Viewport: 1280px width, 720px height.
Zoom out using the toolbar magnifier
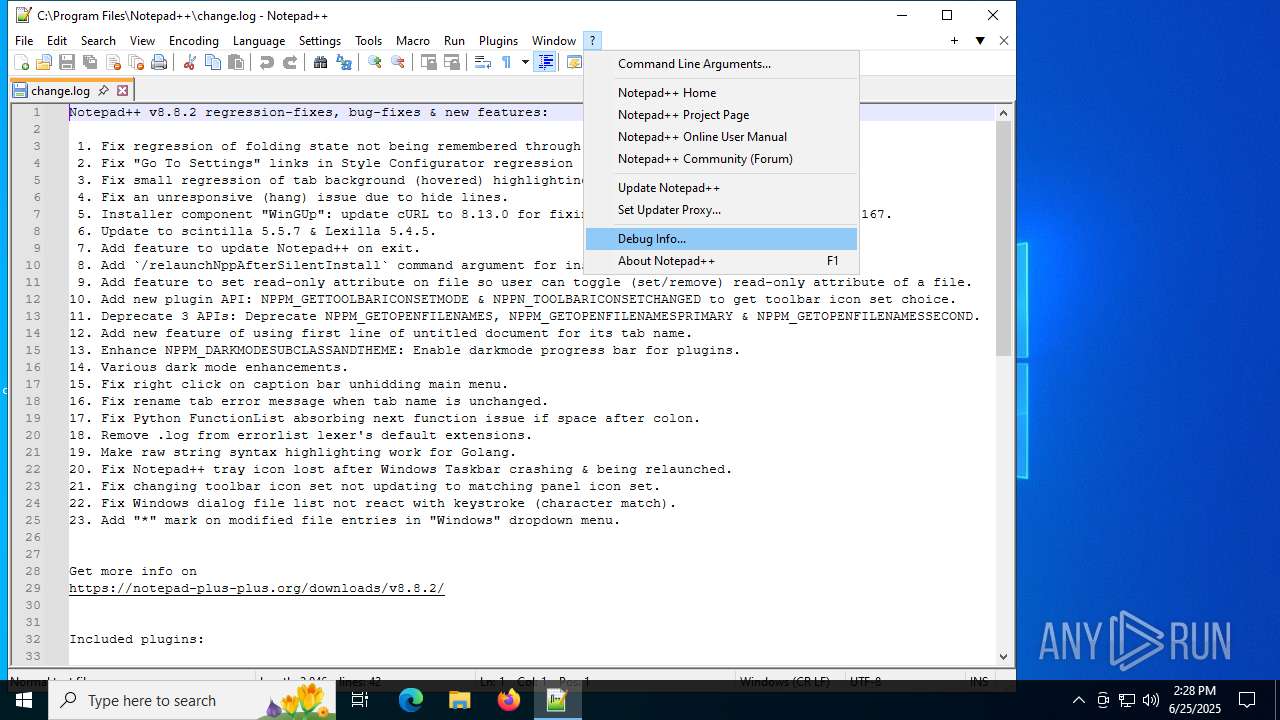click(397, 63)
